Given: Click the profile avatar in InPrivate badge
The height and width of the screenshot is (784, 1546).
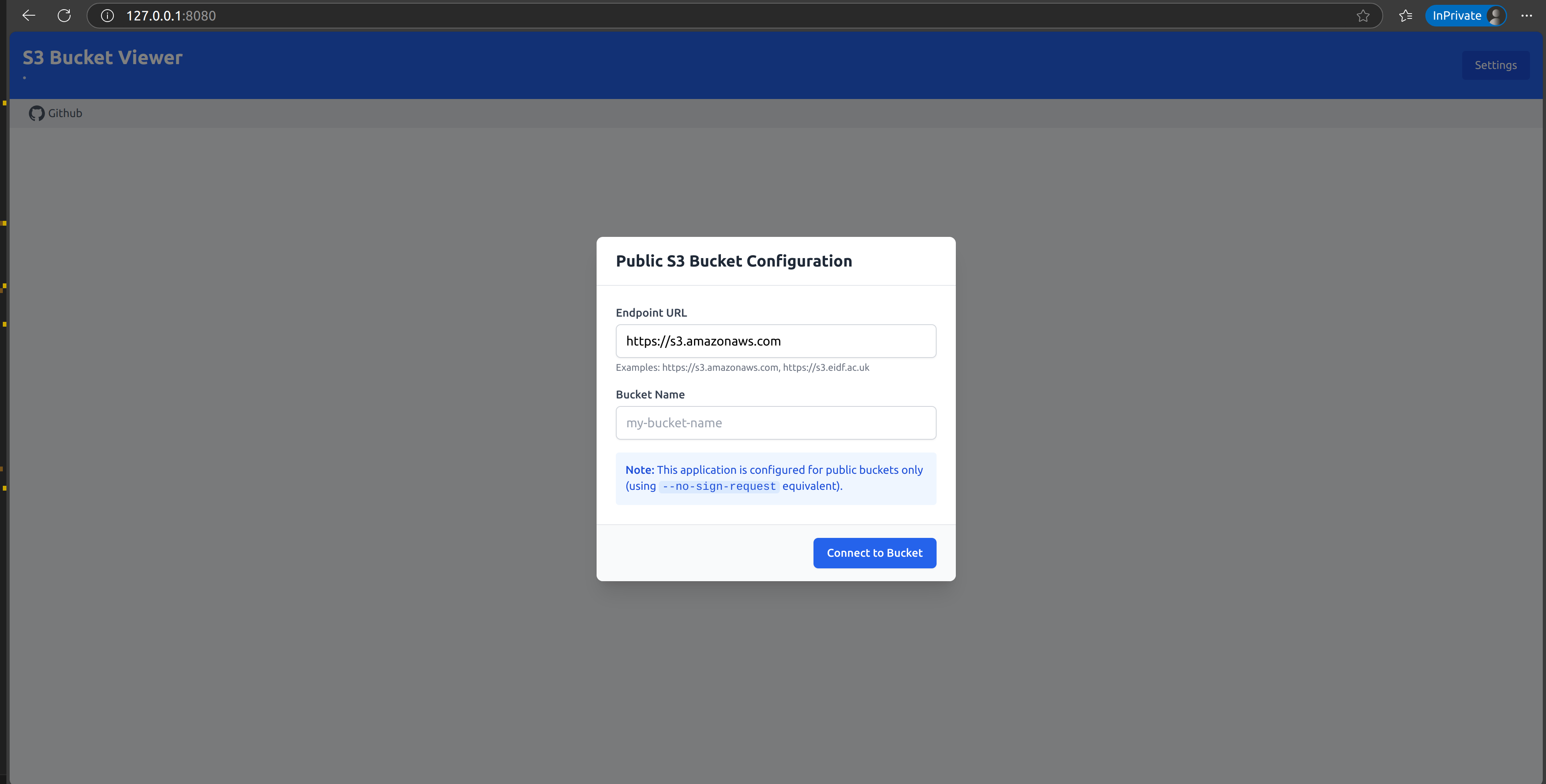Looking at the screenshot, I should [x=1495, y=16].
